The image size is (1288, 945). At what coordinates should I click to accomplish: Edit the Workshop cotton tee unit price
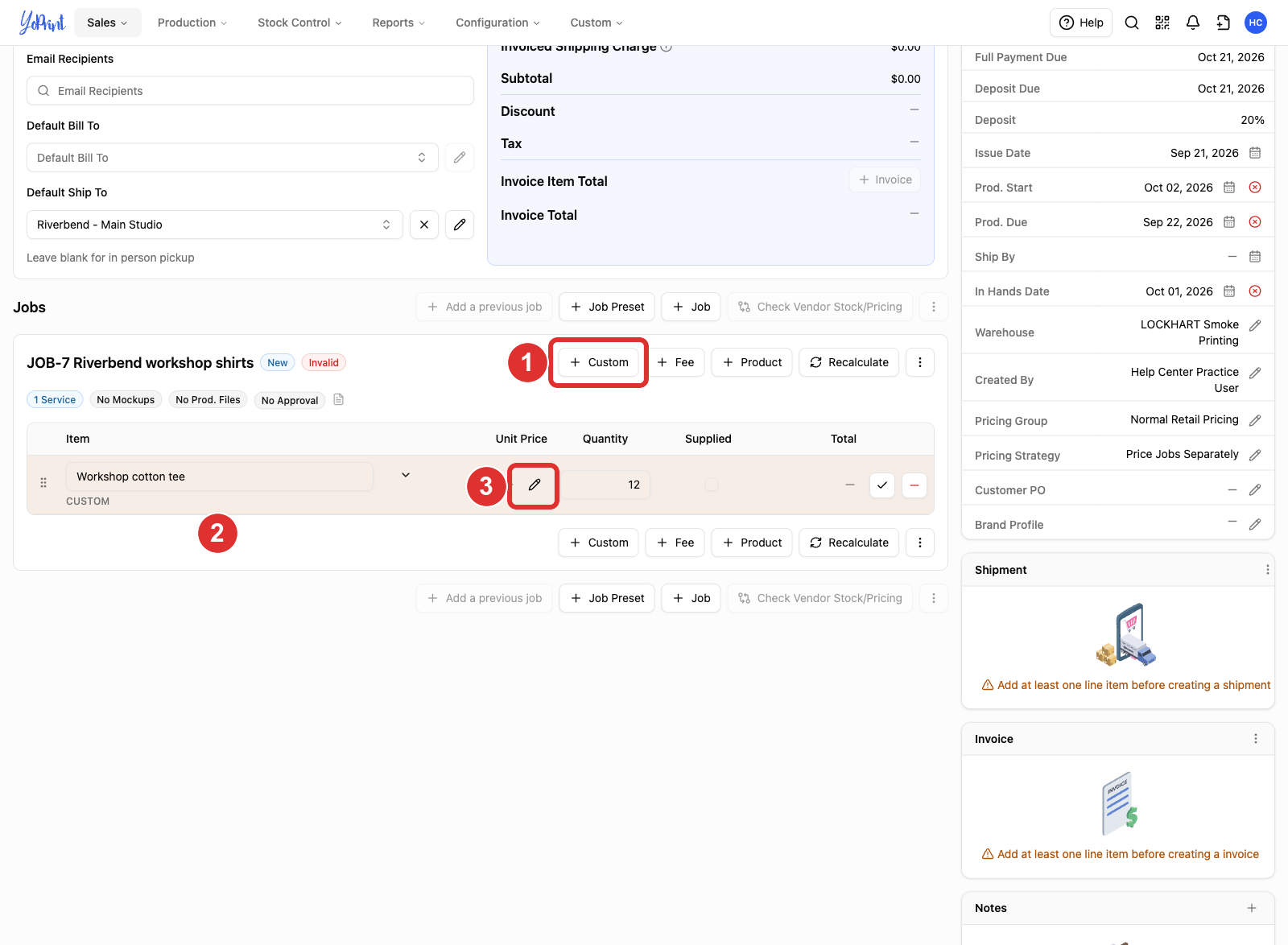point(534,485)
